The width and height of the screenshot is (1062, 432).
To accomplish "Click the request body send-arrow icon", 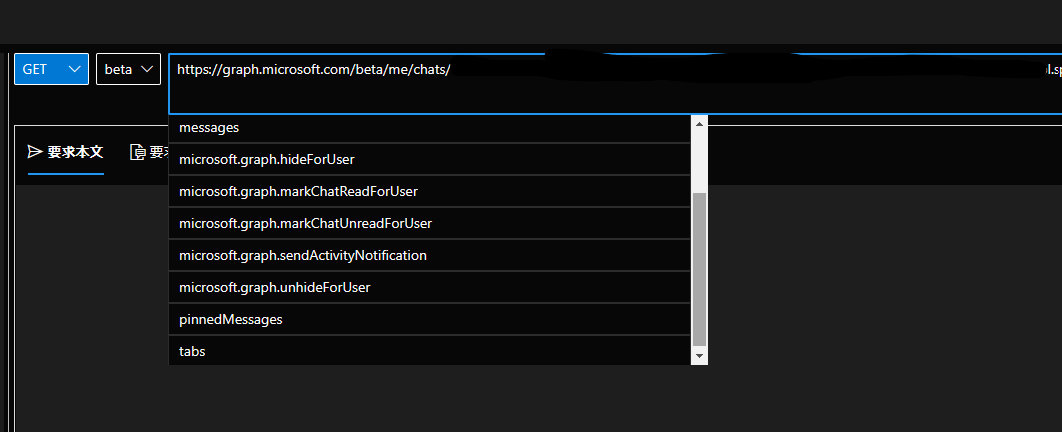I will point(35,152).
